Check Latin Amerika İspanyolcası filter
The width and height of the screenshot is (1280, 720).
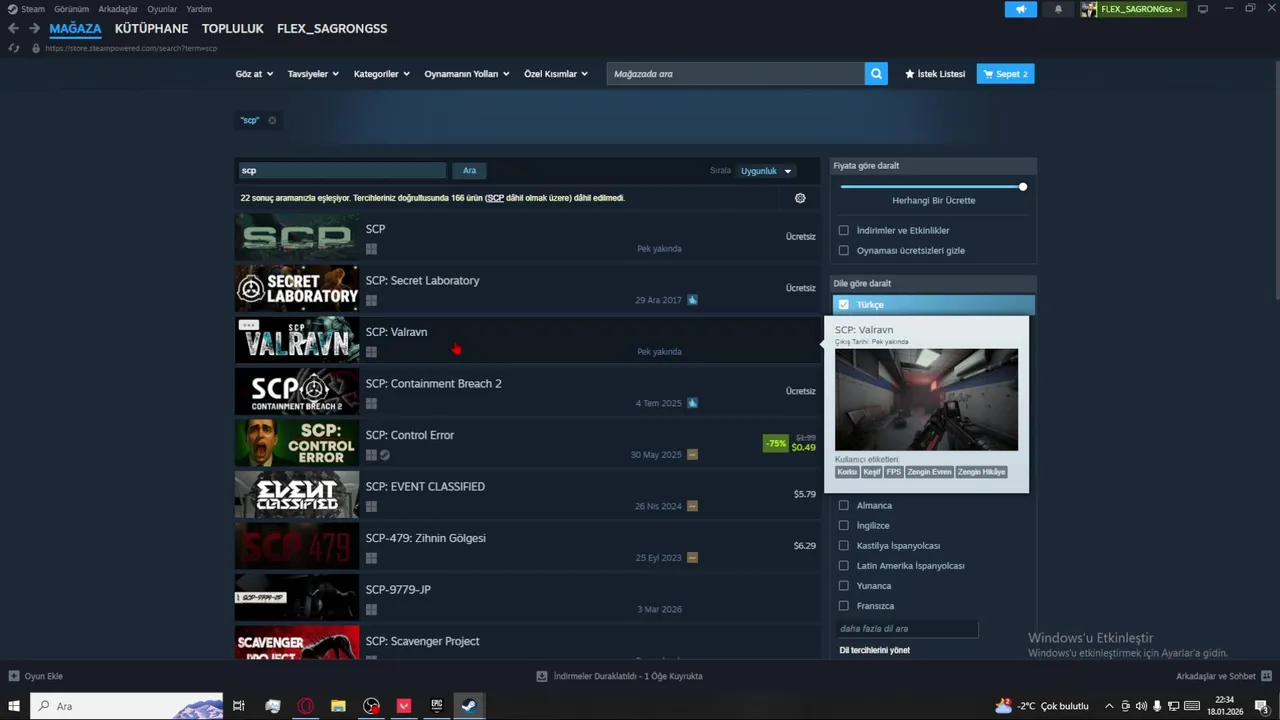point(844,566)
